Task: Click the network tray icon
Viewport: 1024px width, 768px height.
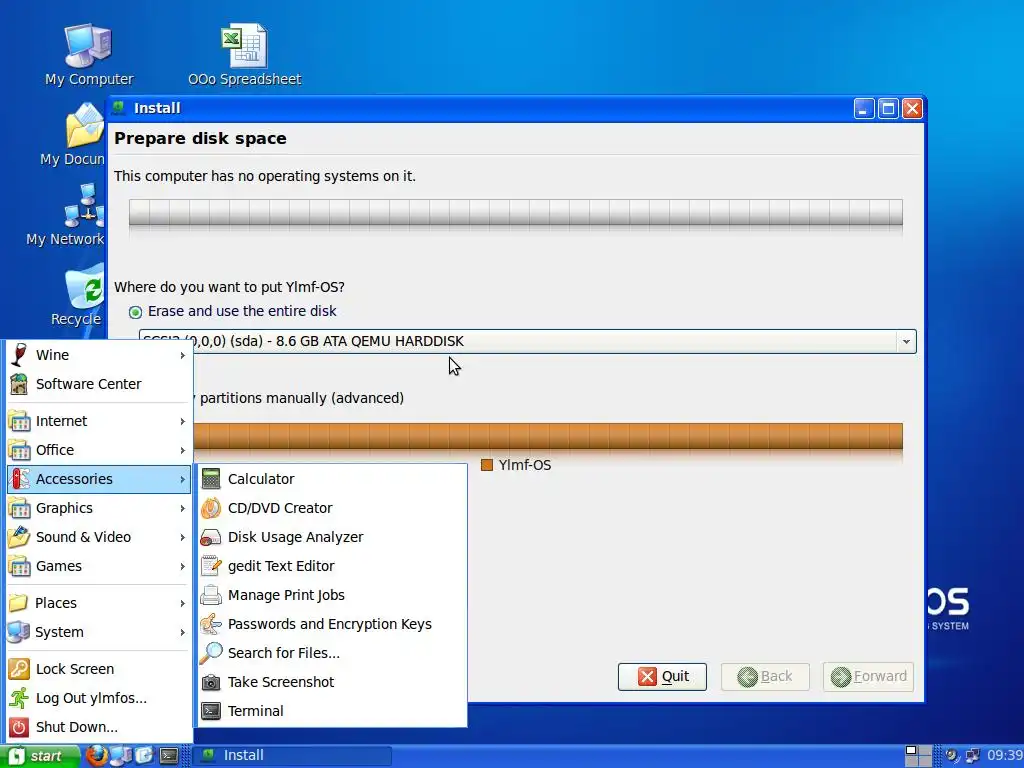Action: point(972,756)
